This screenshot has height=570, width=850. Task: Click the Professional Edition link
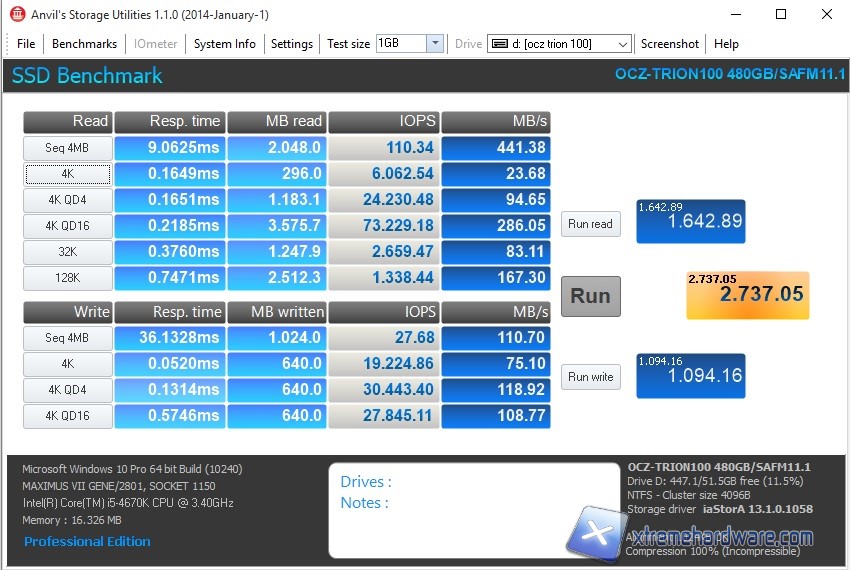tap(87, 541)
